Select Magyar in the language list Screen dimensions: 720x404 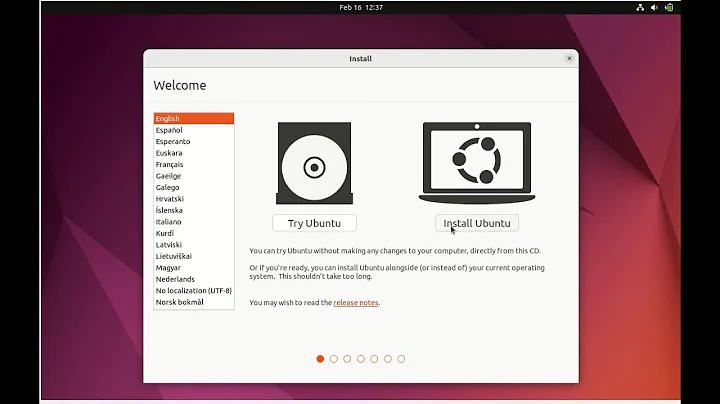click(194, 268)
